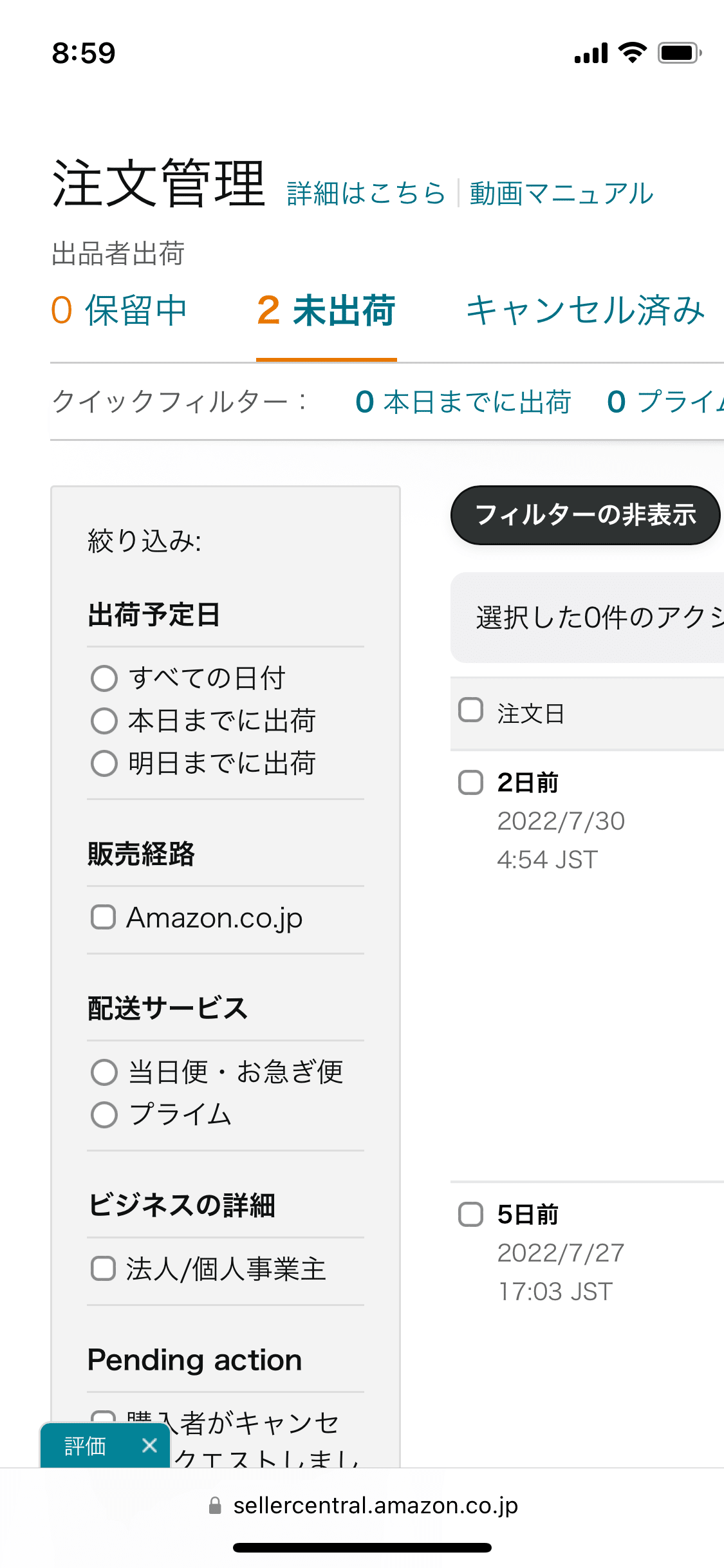
Task: Select プライム delivery service option
Action: click(104, 1115)
